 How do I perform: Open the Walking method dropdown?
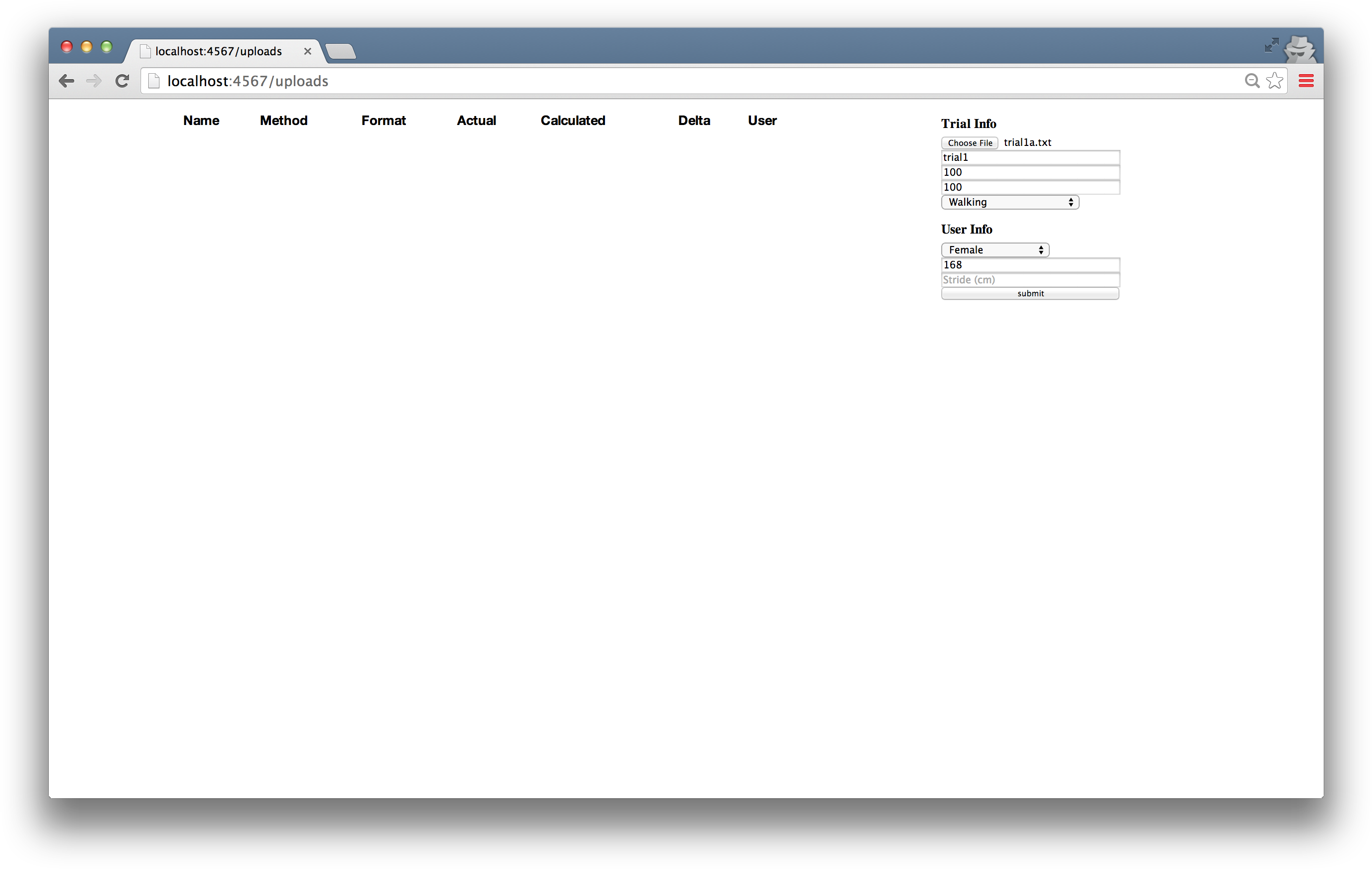(x=1009, y=202)
